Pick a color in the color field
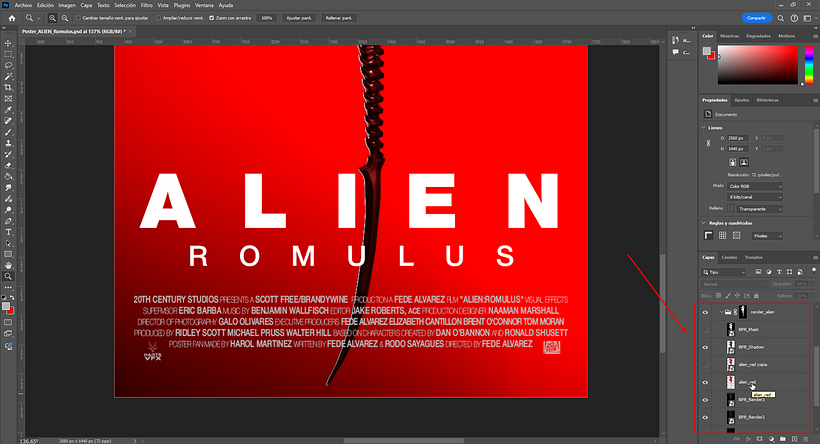Image resolution: width=820 pixels, height=444 pixels. (758, 65)
